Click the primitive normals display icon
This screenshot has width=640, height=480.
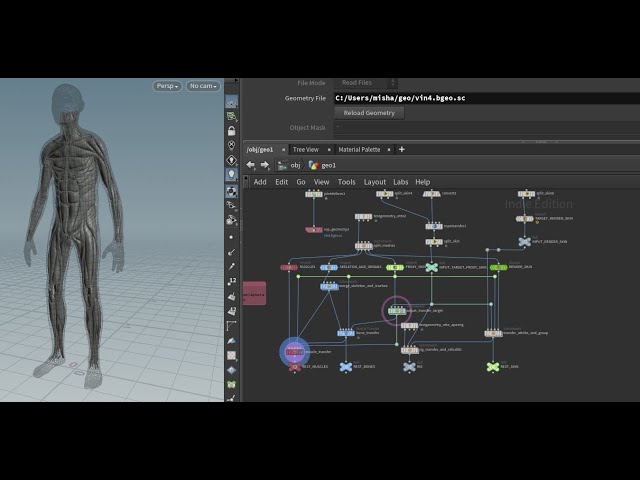231,296
